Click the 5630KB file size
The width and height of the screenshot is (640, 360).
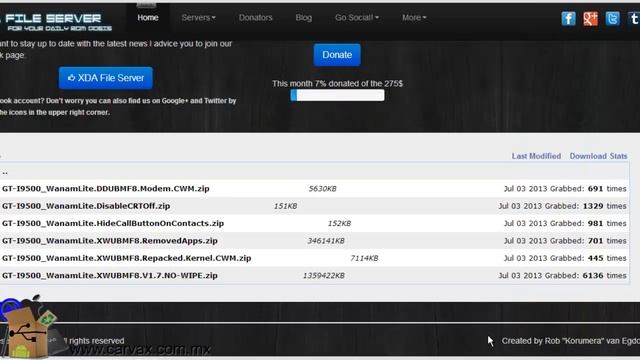322,189
